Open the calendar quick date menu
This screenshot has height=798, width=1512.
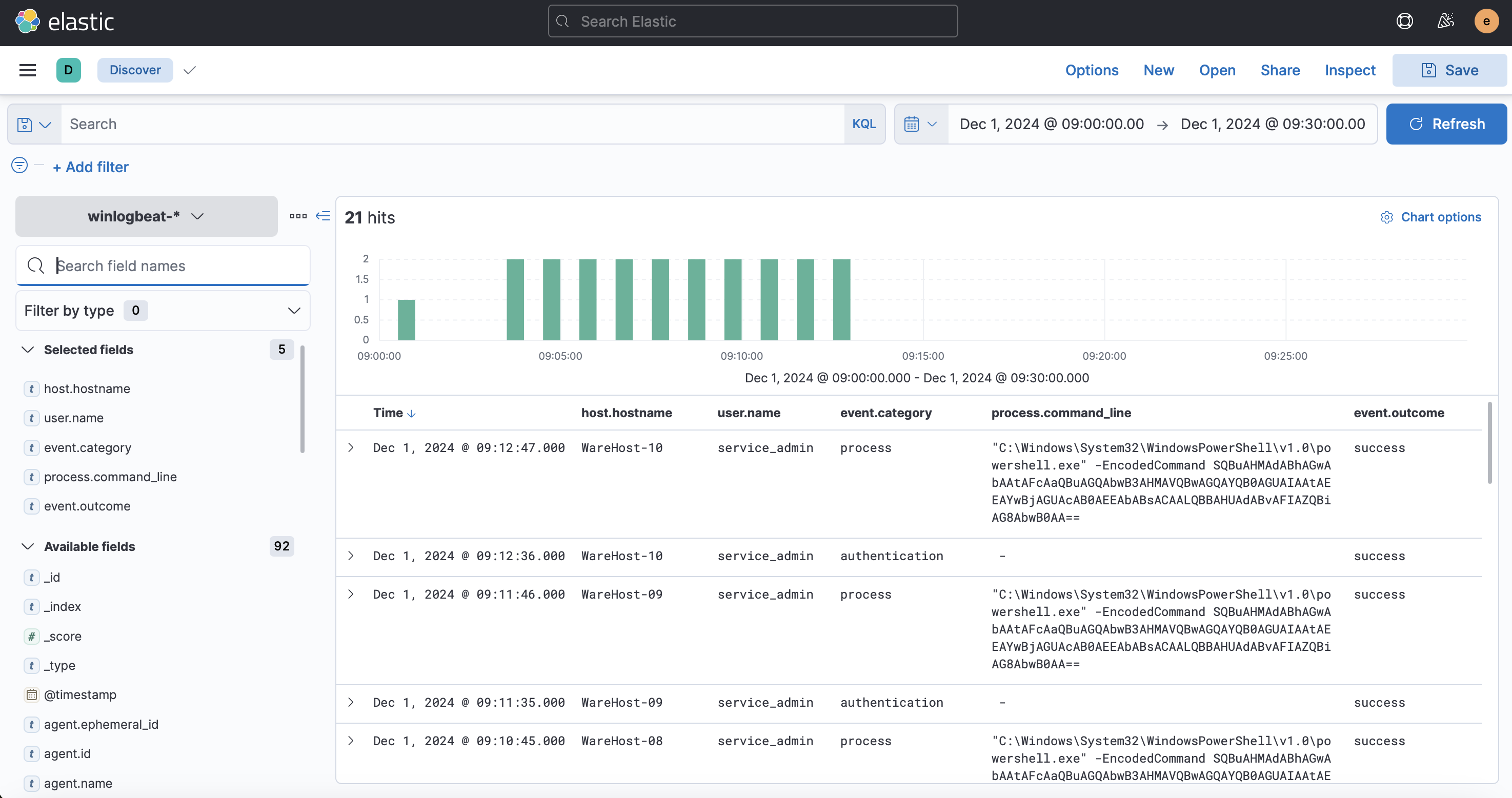click(x=921, y=125)
